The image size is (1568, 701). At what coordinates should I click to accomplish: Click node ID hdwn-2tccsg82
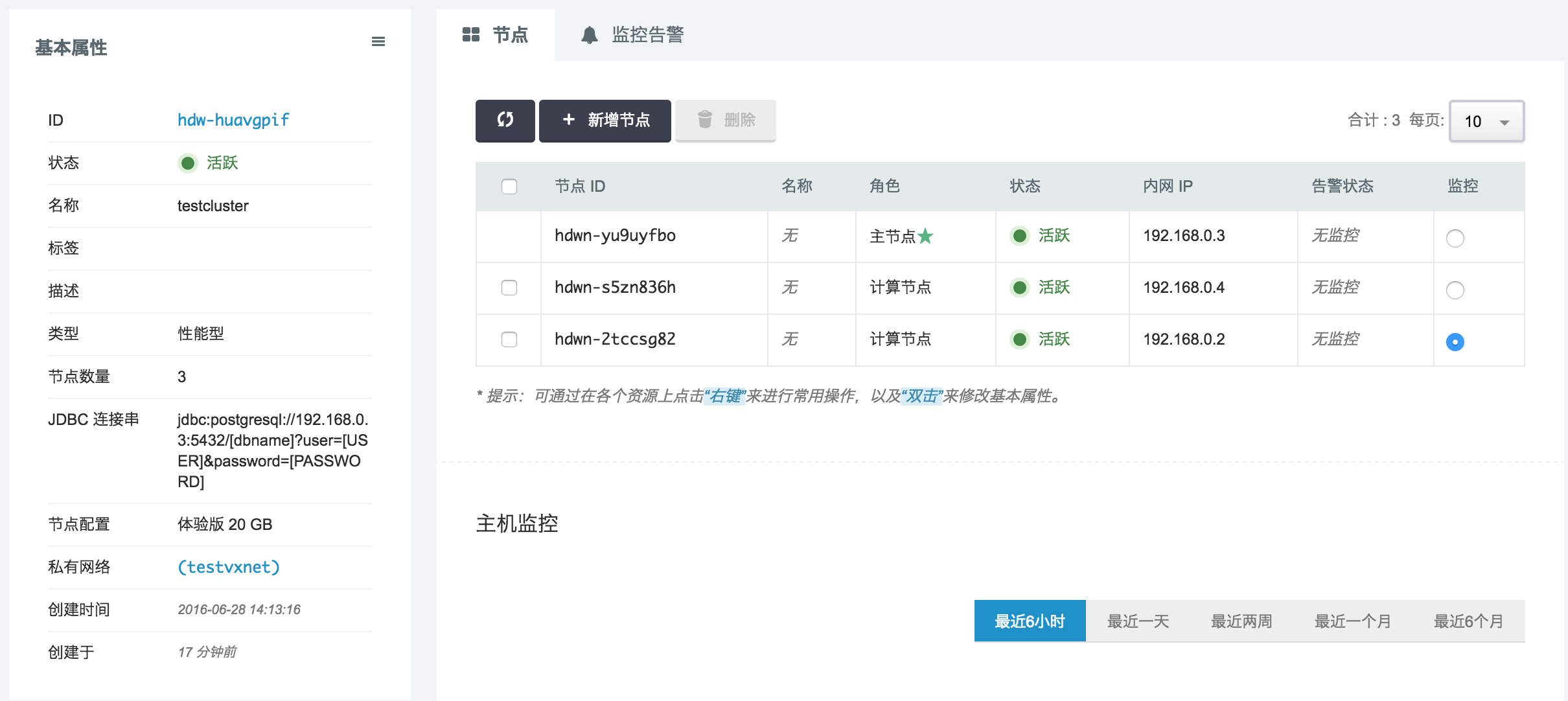pos(615,339)
